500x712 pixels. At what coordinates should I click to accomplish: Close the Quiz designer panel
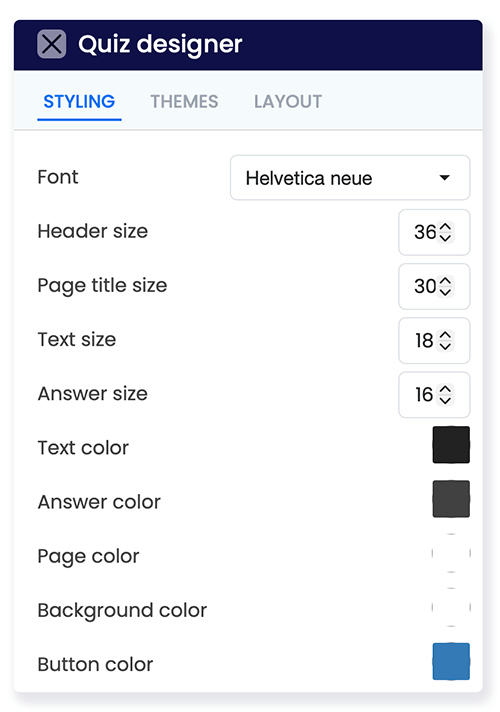(x=51, y=44)
